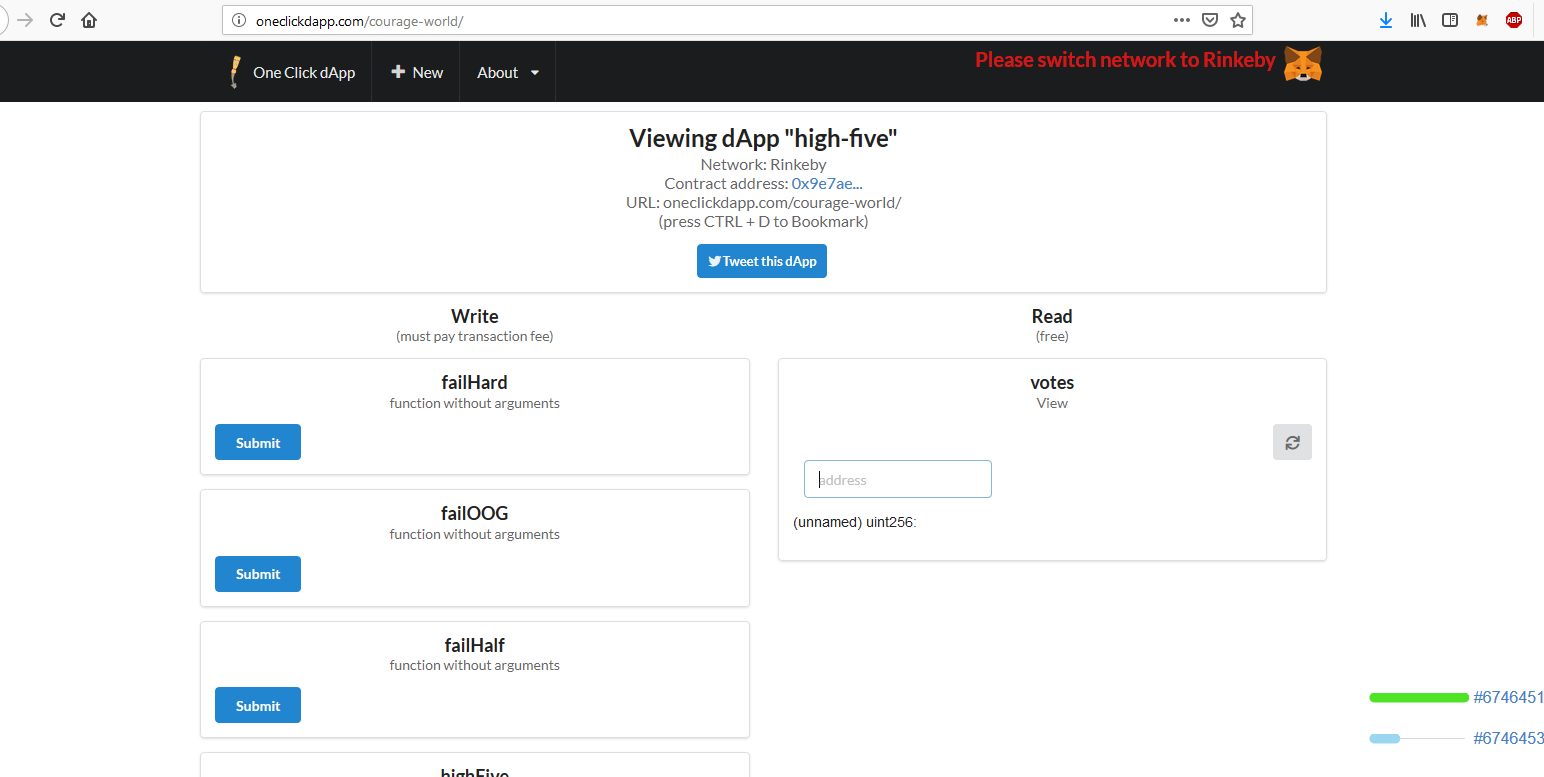Image resolution: width=1544 pixels, height=777 pixels.
Task: Open Downloads via the arrow icon
Action: (1386, 19)
